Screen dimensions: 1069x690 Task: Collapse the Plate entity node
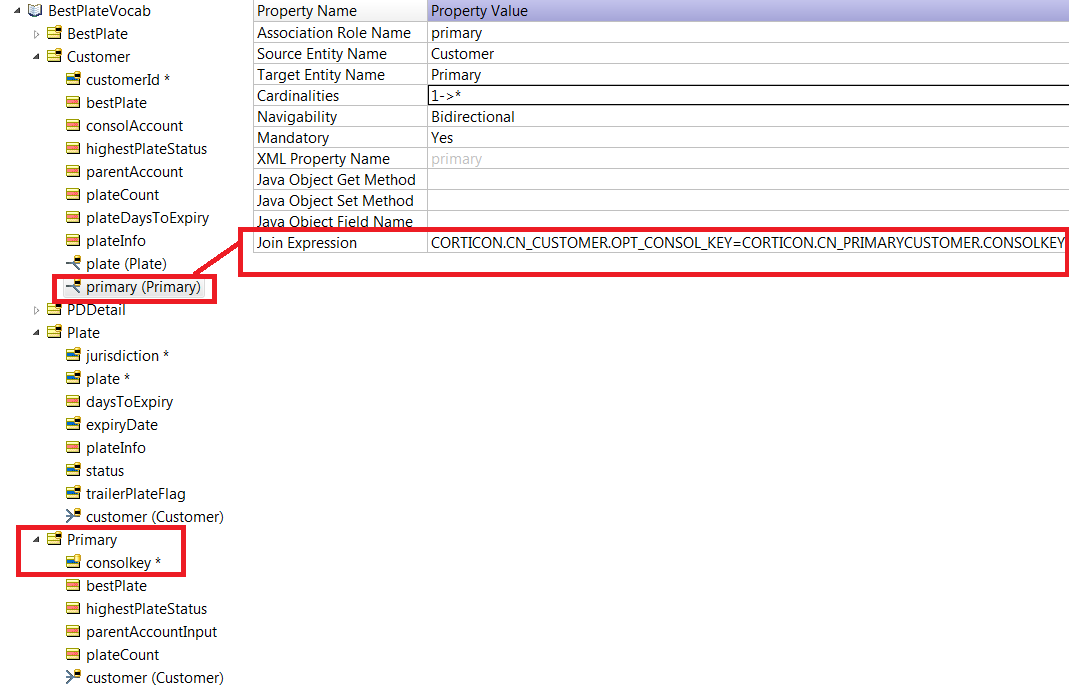pyautogui.click(x=36, y=333)
